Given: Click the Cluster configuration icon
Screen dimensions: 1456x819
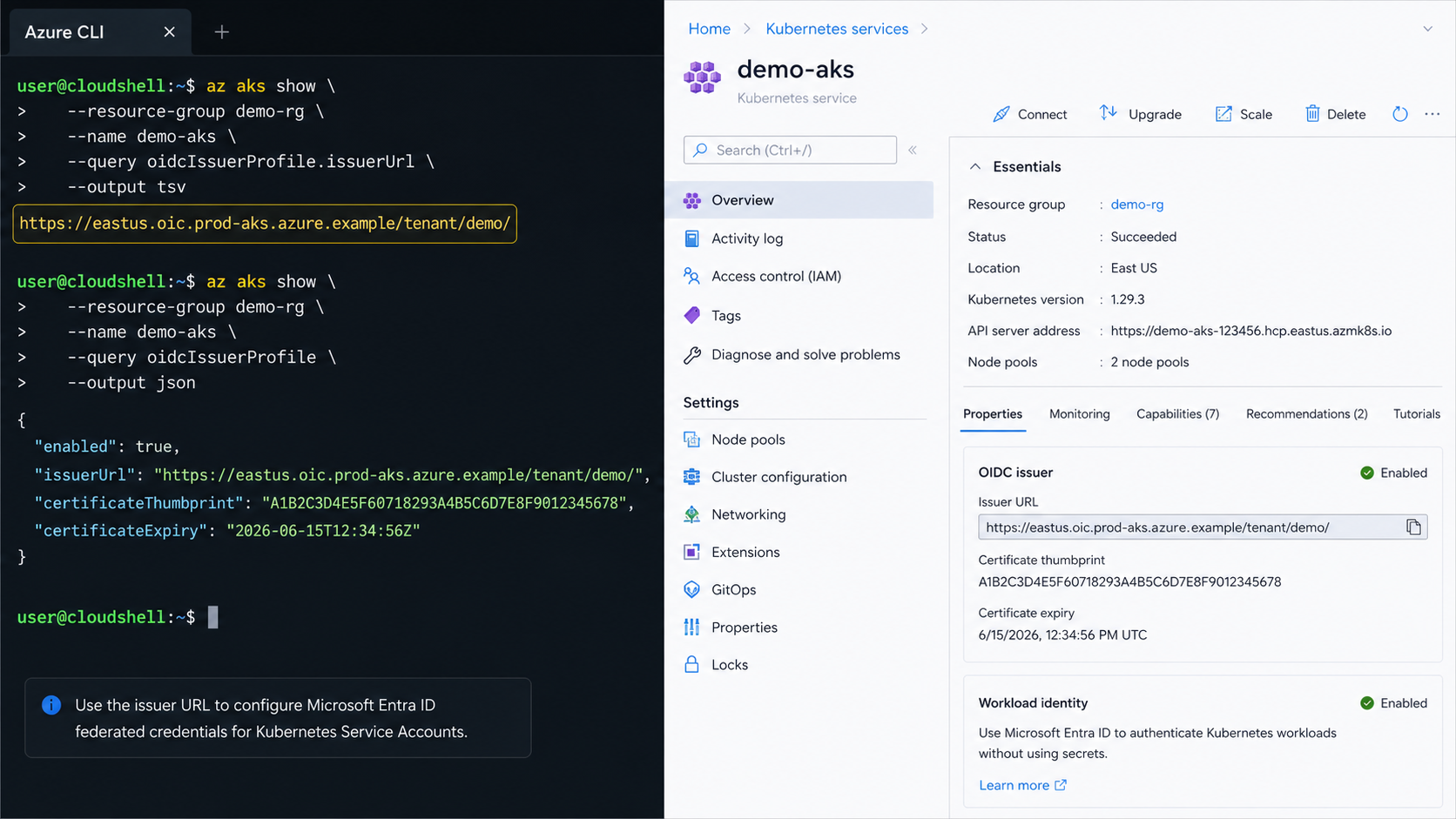Looking at the screenshot, I should coord(692,477).
